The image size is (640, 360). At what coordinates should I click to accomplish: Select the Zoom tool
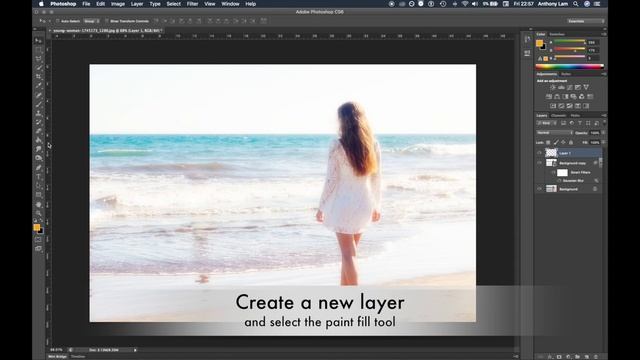coord(38,213)
